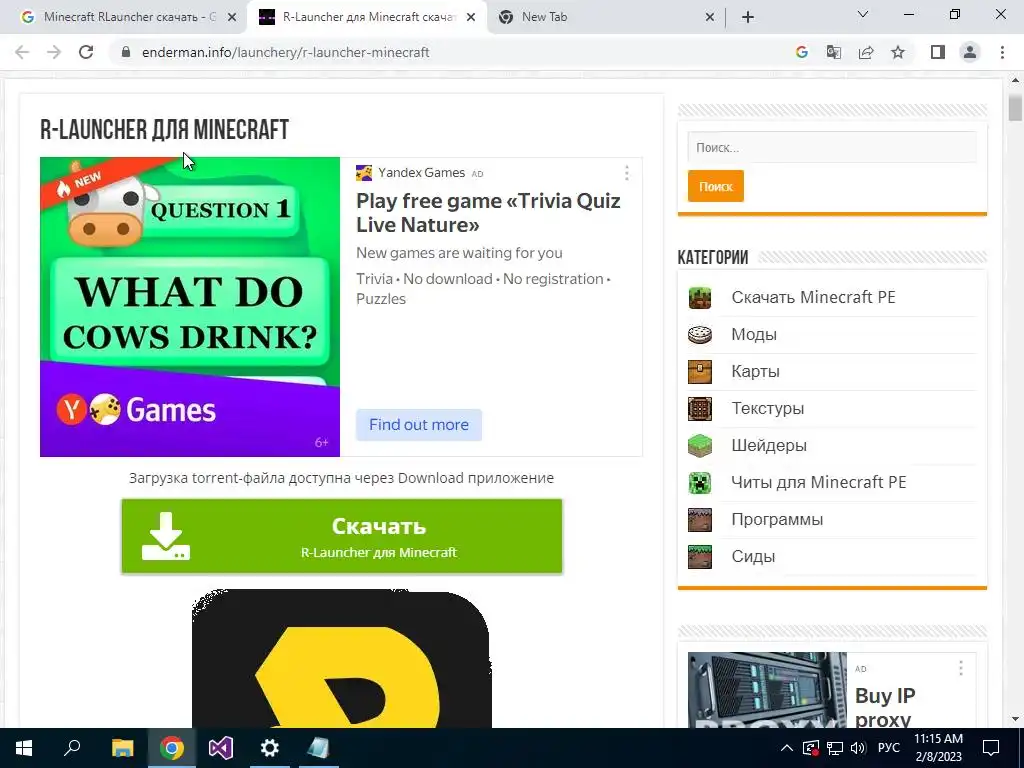Image resolution: width=1024 pixels, height=768 pixels.
Task: Show hidden system tray icons
Action: click(x=787, y=748)
